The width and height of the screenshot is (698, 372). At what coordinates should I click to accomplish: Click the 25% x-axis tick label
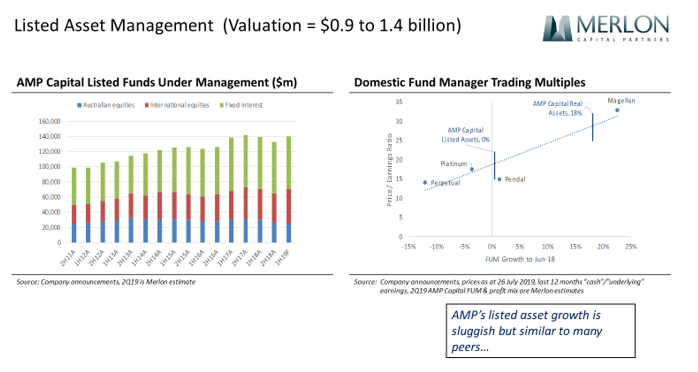pyautogui.click(x=631, y=247)
